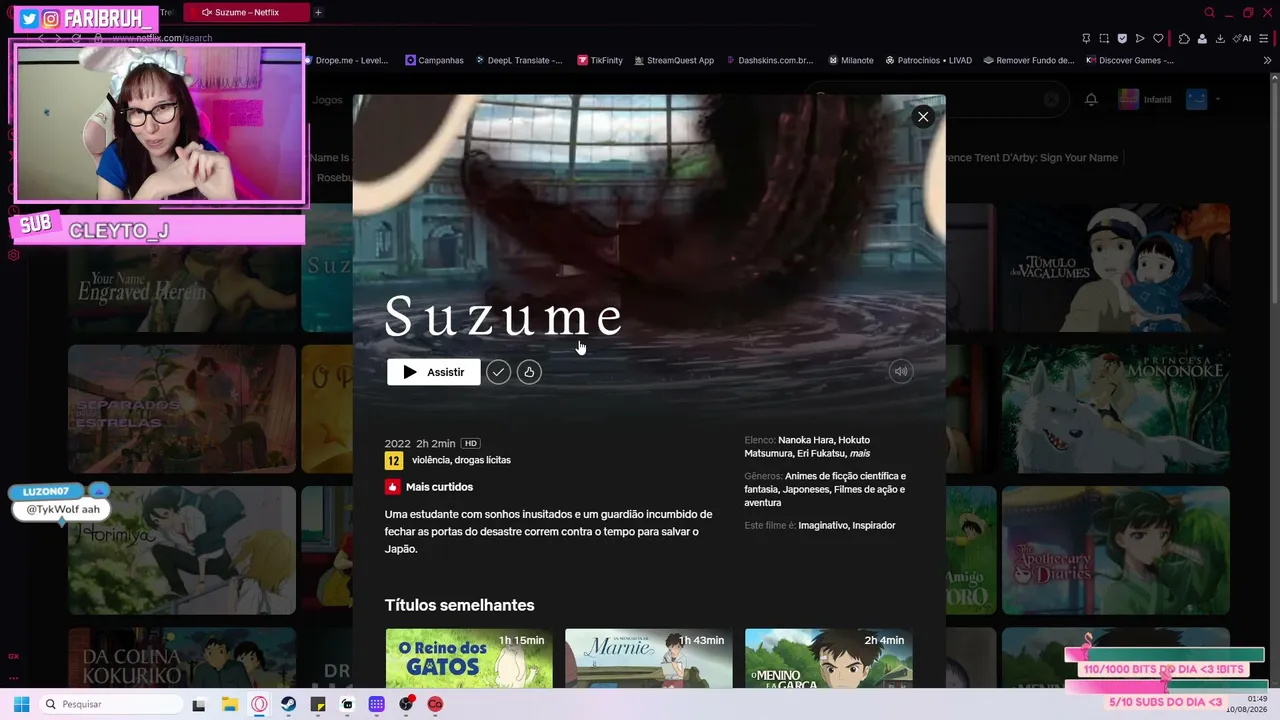Open the Discover Games bookmark
The width and height of the screenshot is (1280, 720).
pyautogui.click(x=1129, y=60)
